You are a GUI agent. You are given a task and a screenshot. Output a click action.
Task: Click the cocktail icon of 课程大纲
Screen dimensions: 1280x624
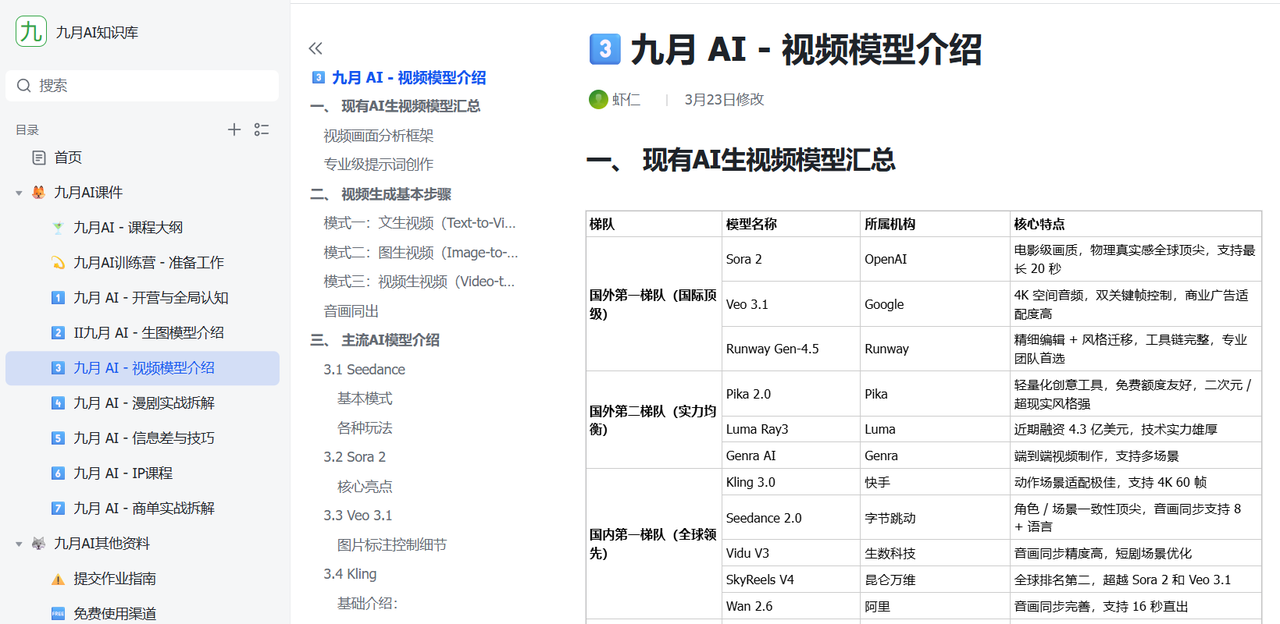point(58,227)
